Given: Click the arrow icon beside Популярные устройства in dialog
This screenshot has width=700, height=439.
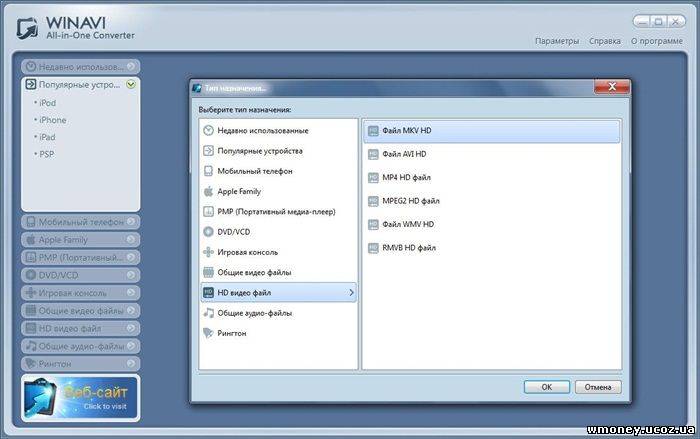Looking at the screenshot, I should tap(208, 151).
